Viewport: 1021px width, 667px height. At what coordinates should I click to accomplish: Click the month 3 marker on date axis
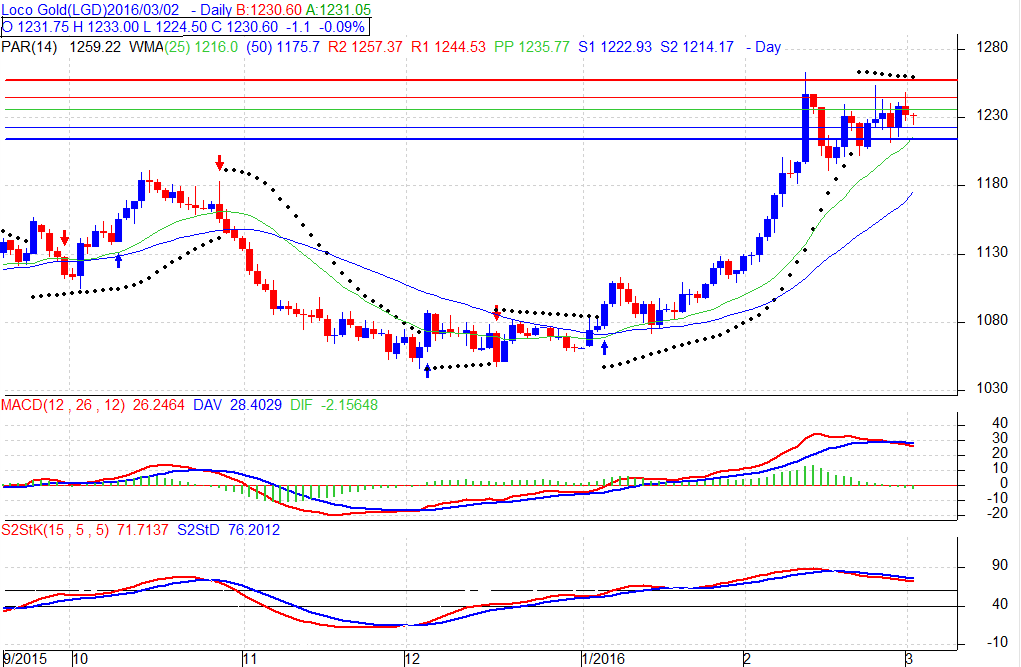908,659
